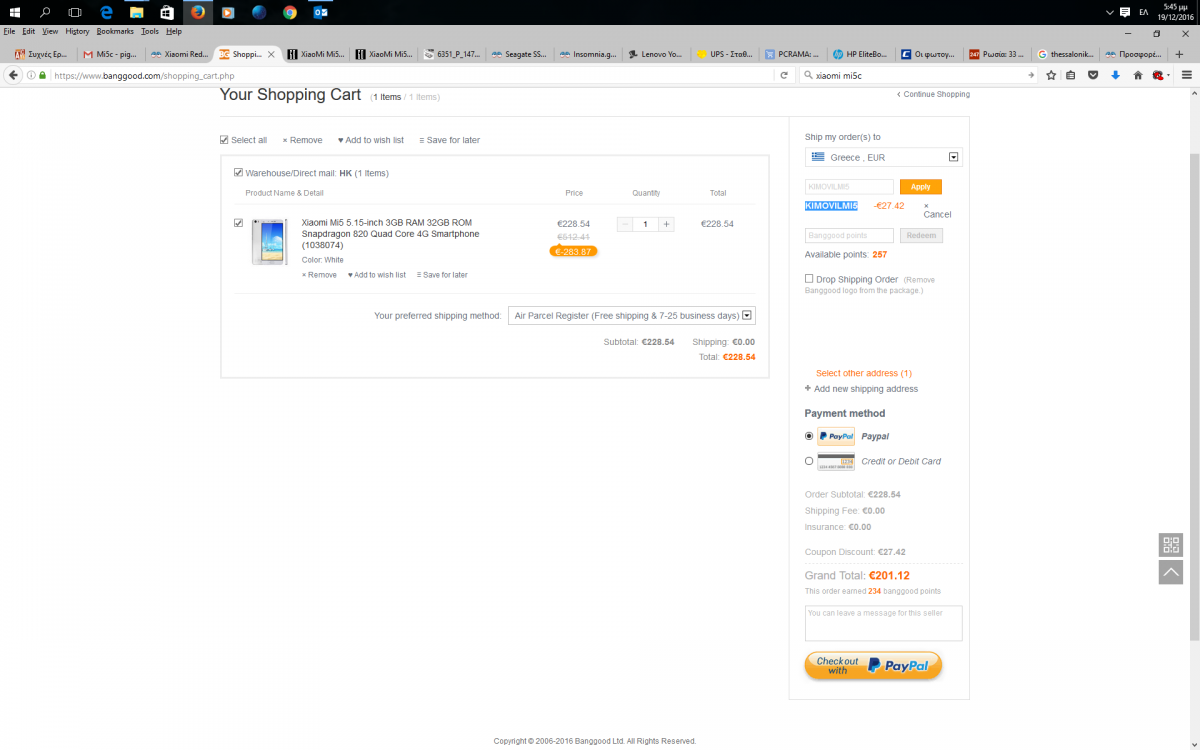This screenshot has width=1200, height=750.
Task: Click the Xiaomi Mi5 product thumbnail
Action: [x=270, y=242]
